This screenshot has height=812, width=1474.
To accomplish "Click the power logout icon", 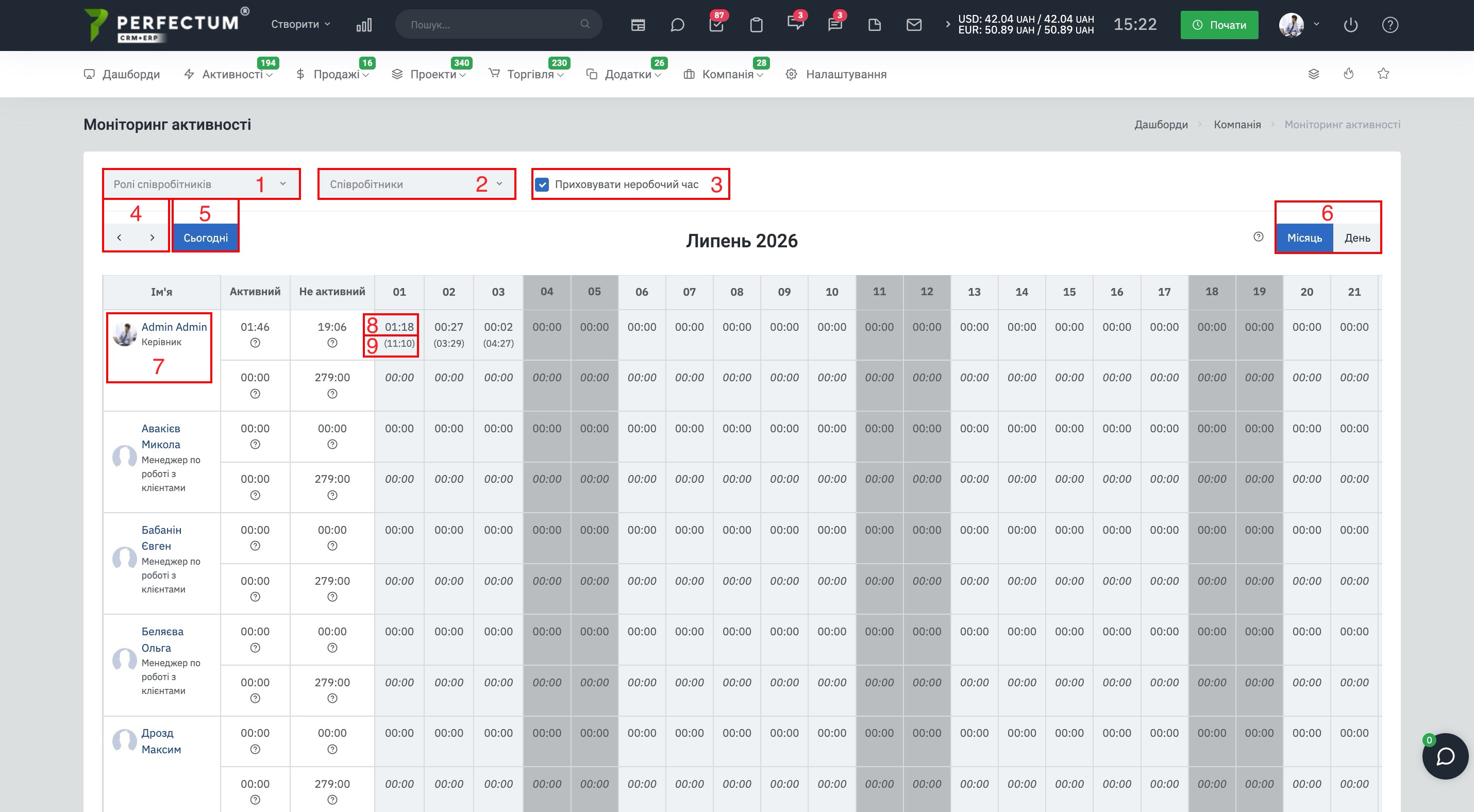I will click(1351, 25).
